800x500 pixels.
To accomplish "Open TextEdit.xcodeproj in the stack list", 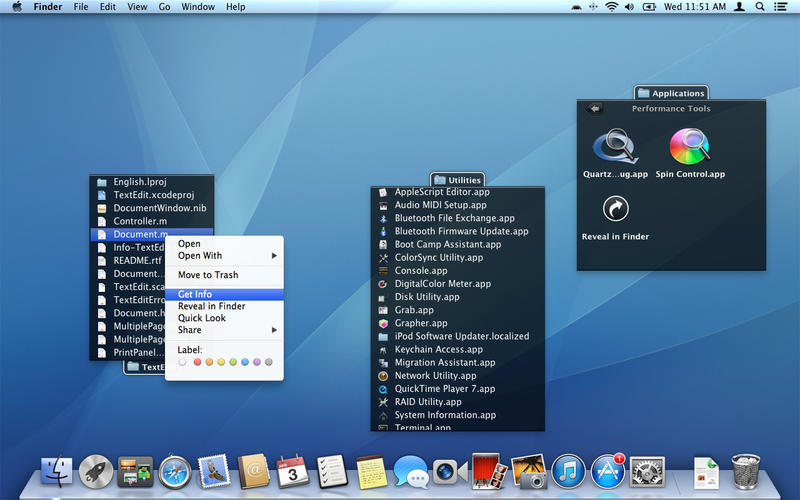I will [x=152, y=195].
